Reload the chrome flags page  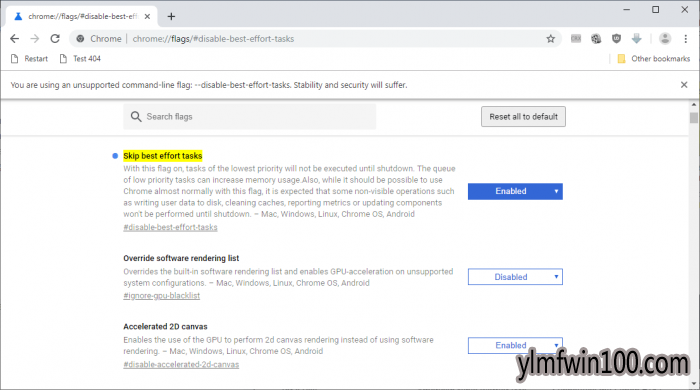pyautogui.click(x=55, y=39)
